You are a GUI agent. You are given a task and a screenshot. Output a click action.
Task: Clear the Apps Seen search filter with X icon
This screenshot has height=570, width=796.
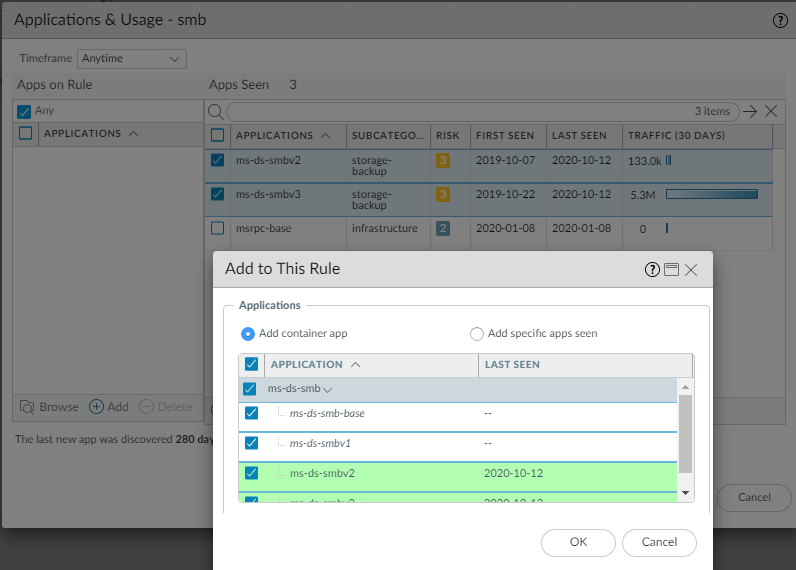[x=771, y=111]
